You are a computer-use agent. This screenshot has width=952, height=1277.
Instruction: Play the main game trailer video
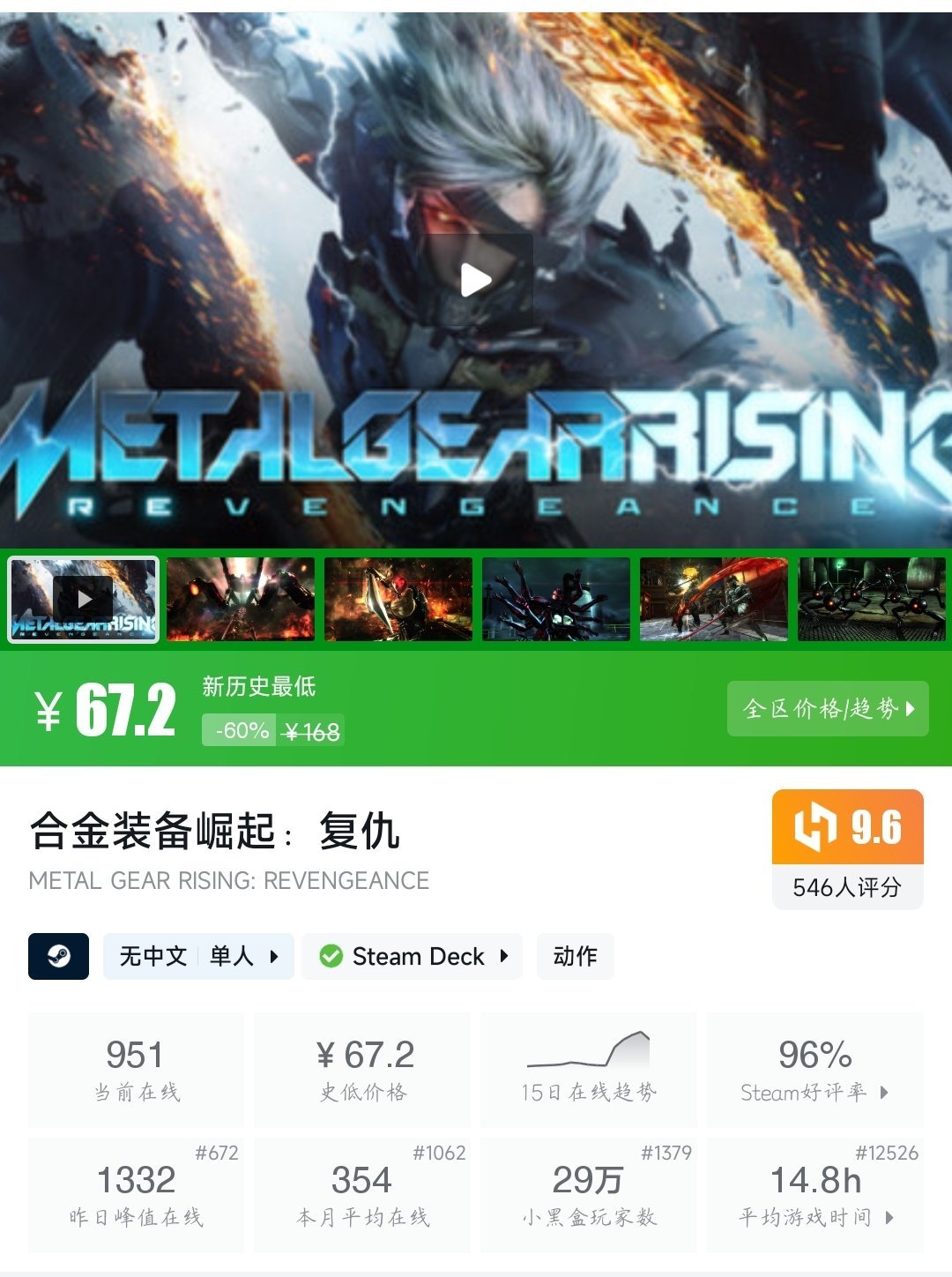(x=476, y=280)
